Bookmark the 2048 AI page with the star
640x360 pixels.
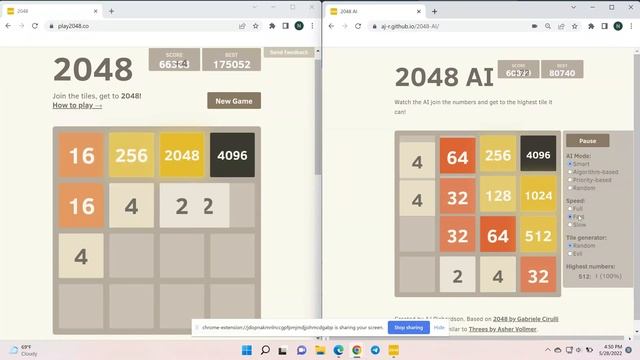coord(575,26)
